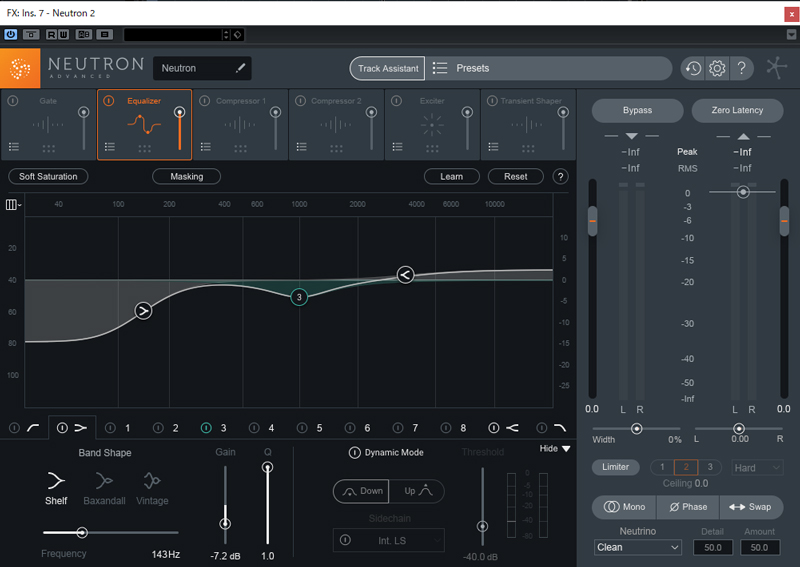Image resolution: width=800 pixels, height=567 pixels.
Task: Open Track Assistant
Action: pos(387,68)
